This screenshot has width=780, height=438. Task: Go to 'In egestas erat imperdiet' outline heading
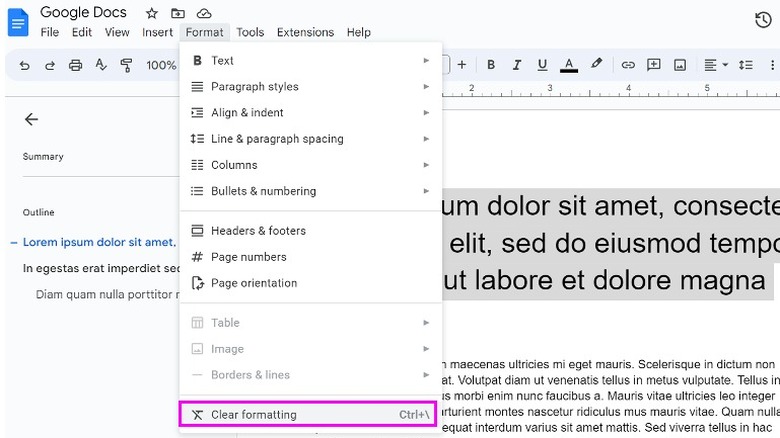101,268
